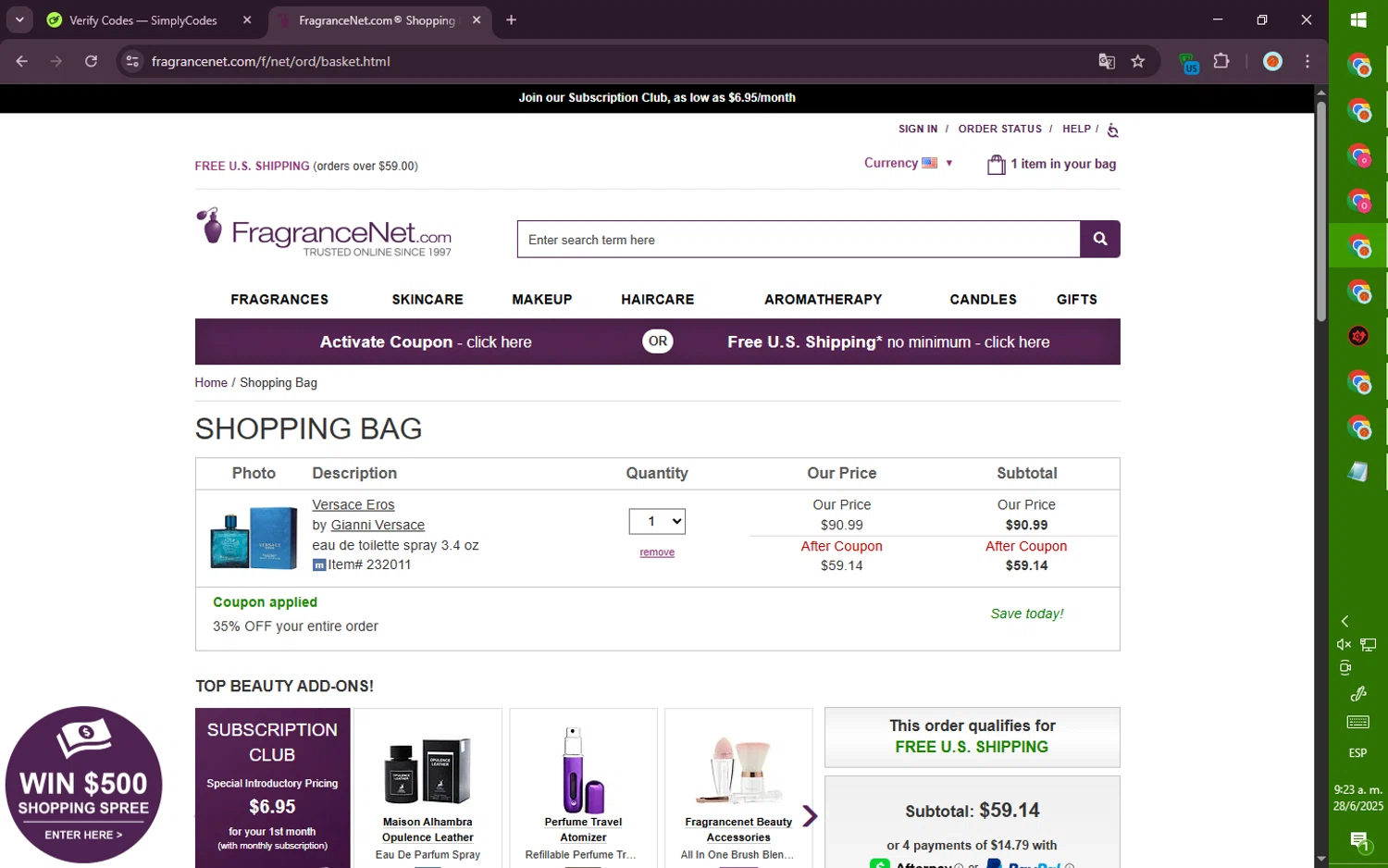The image size is (1388, 868).
Task: Open the Chrome three-dot menu
Action: [x=1307, y=61]
